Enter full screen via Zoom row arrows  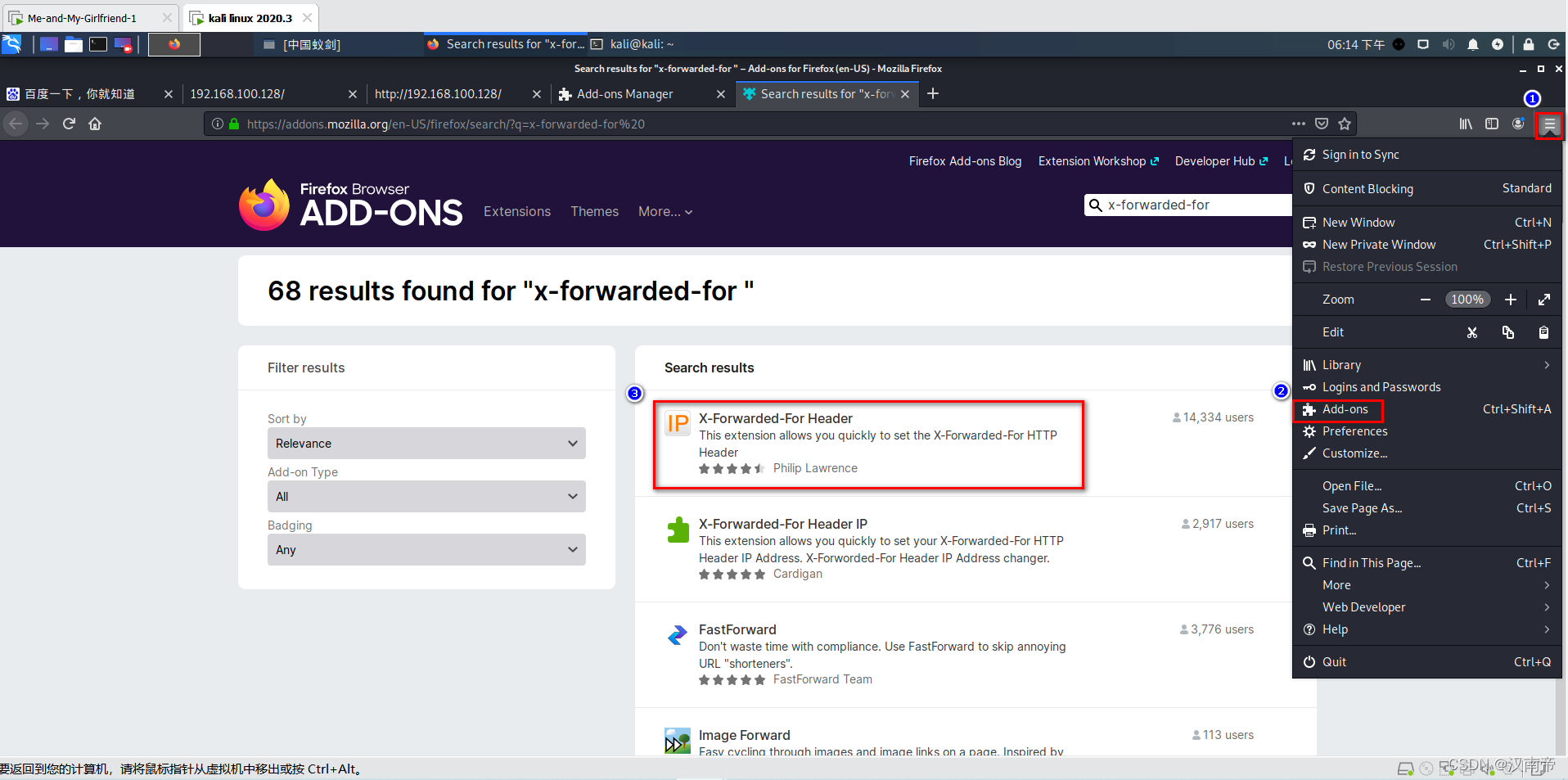pyautogui.click(x=1544, y=300)
